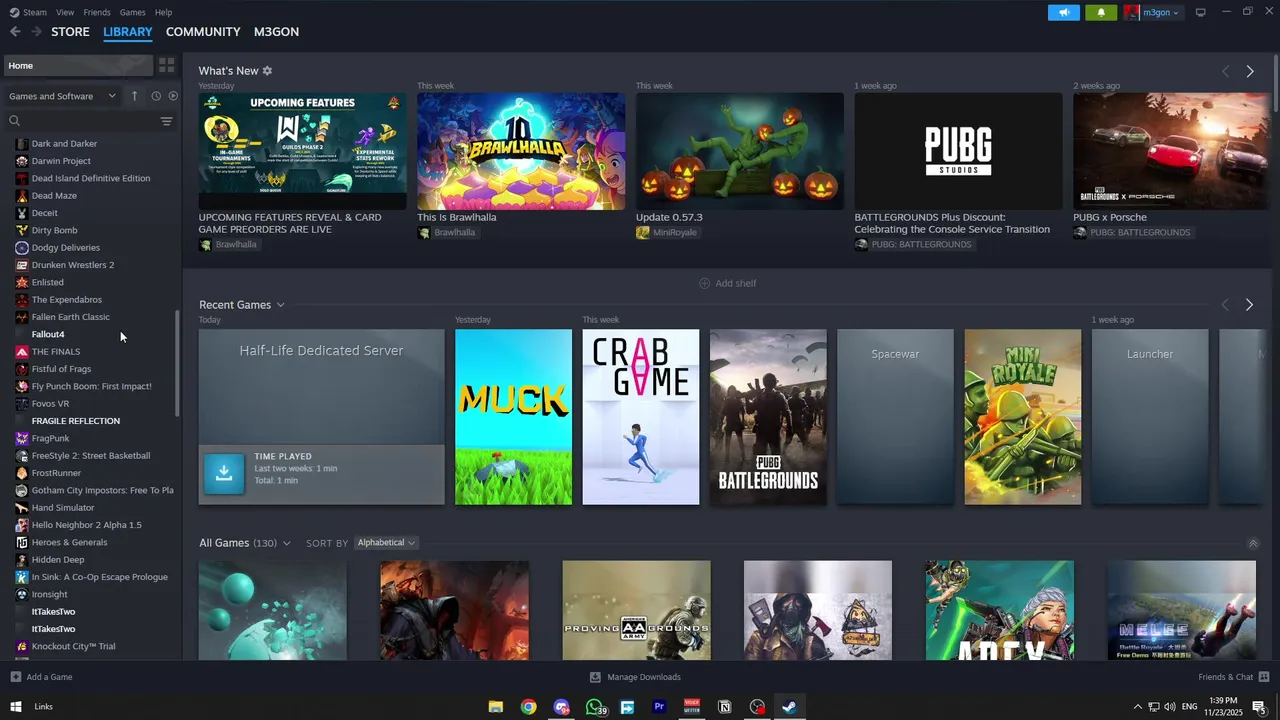Open the M3GON profile tab
1280x720 pixels.
point(276,32)
